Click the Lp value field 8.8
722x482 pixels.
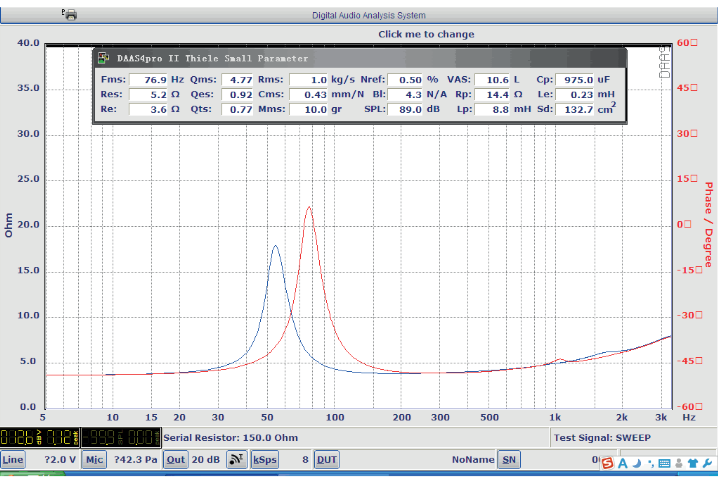pos(492,109)
